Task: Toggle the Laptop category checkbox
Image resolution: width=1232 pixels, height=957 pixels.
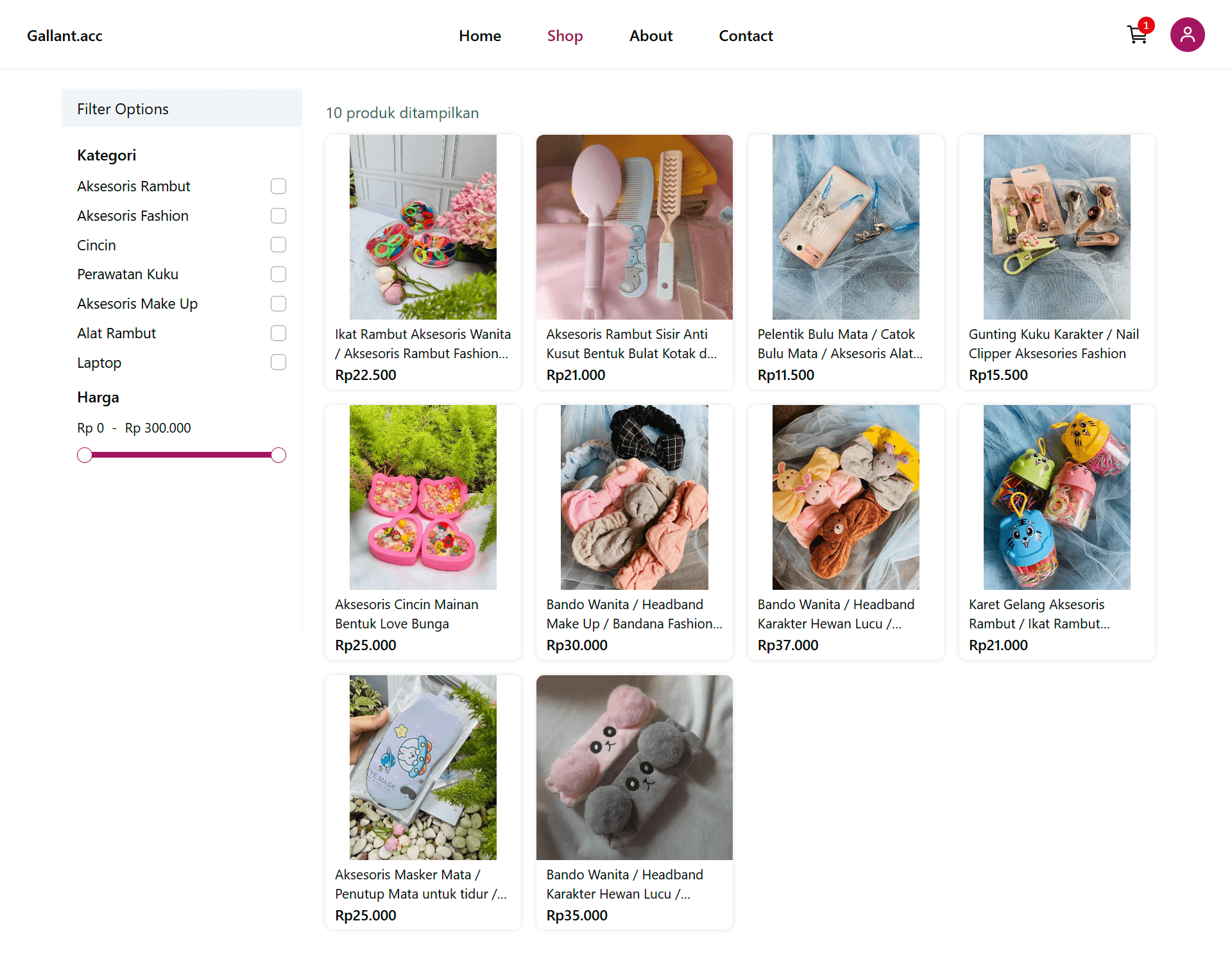Action: [278, 362]
